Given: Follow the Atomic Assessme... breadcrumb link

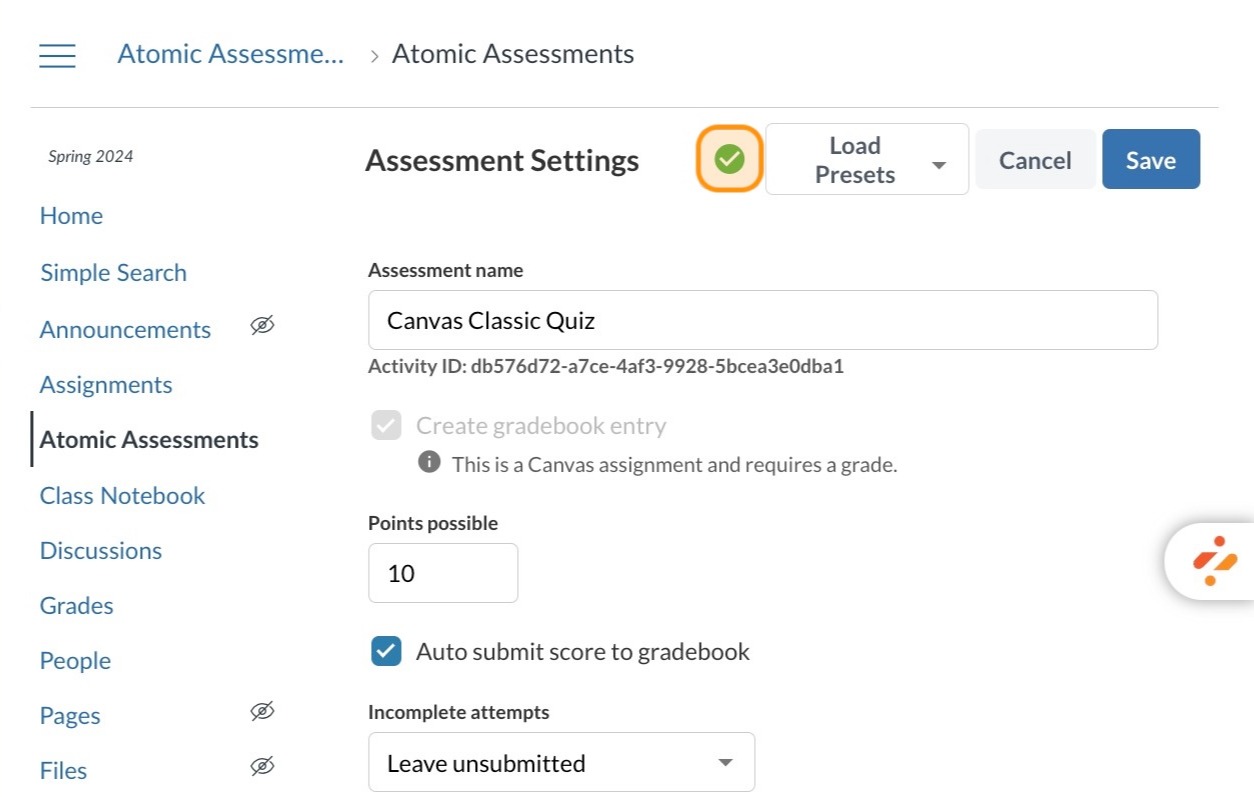Looking at the screenshot, I should point(231,54).
